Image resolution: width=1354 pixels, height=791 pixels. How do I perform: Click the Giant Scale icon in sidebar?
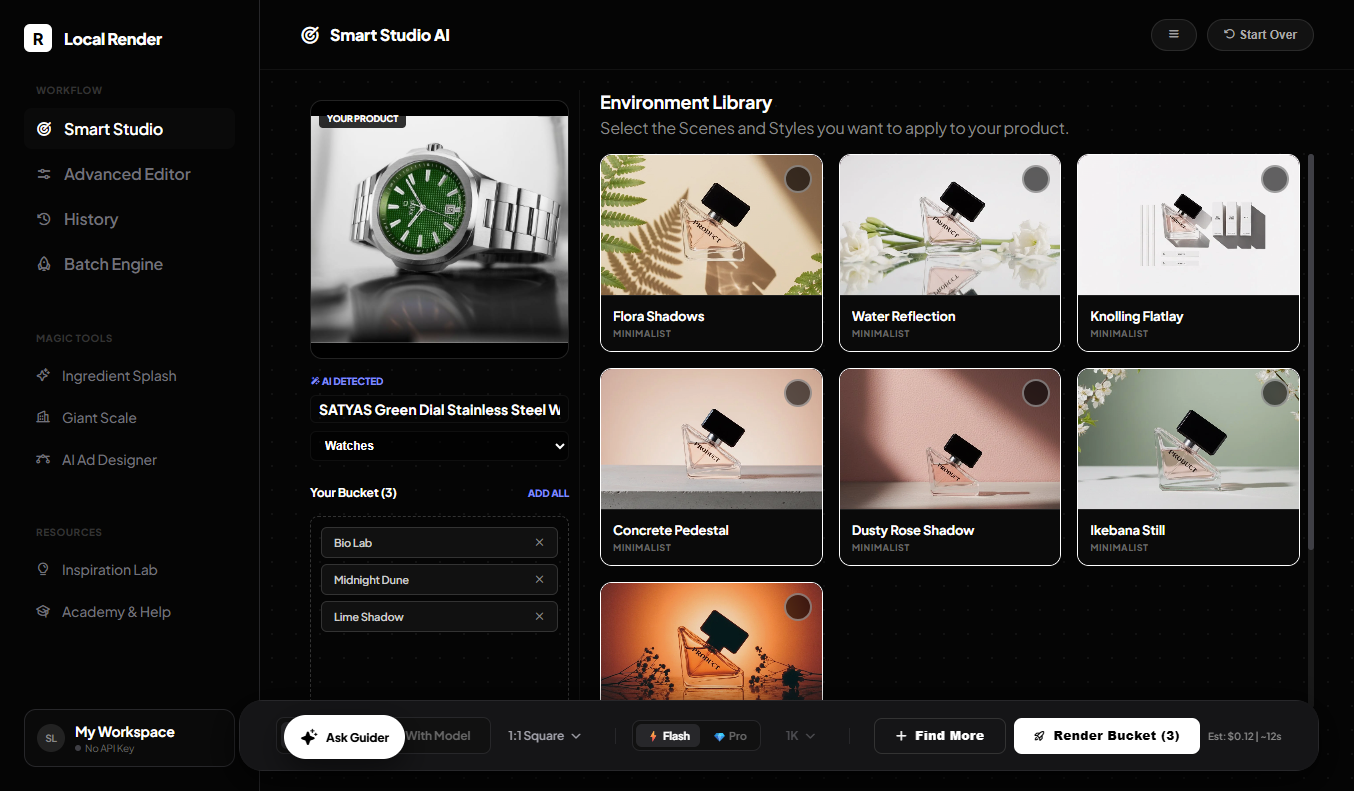(x=43, y=418)
